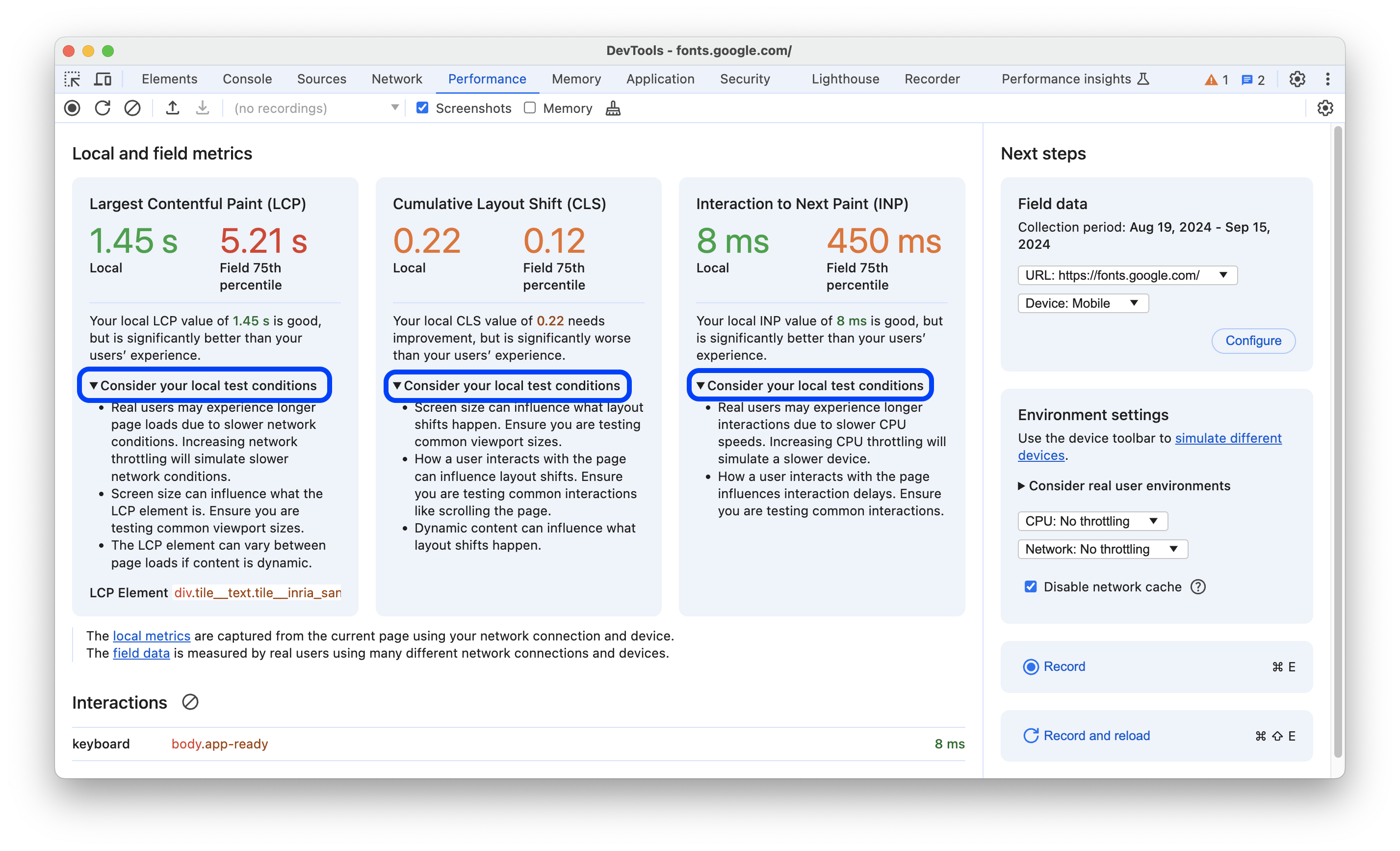Click the clear/stop recording icon
The width and height of the screenshot is (1400, 851).
point(131,108)
